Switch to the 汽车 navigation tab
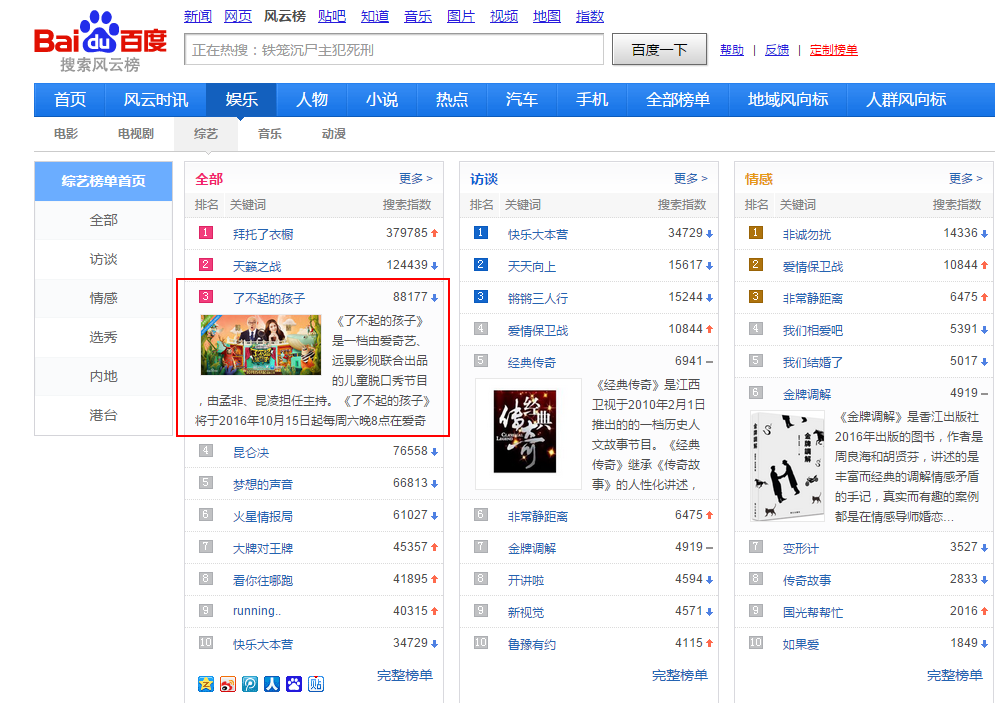Screen dimensions: 1004x703 522,100
